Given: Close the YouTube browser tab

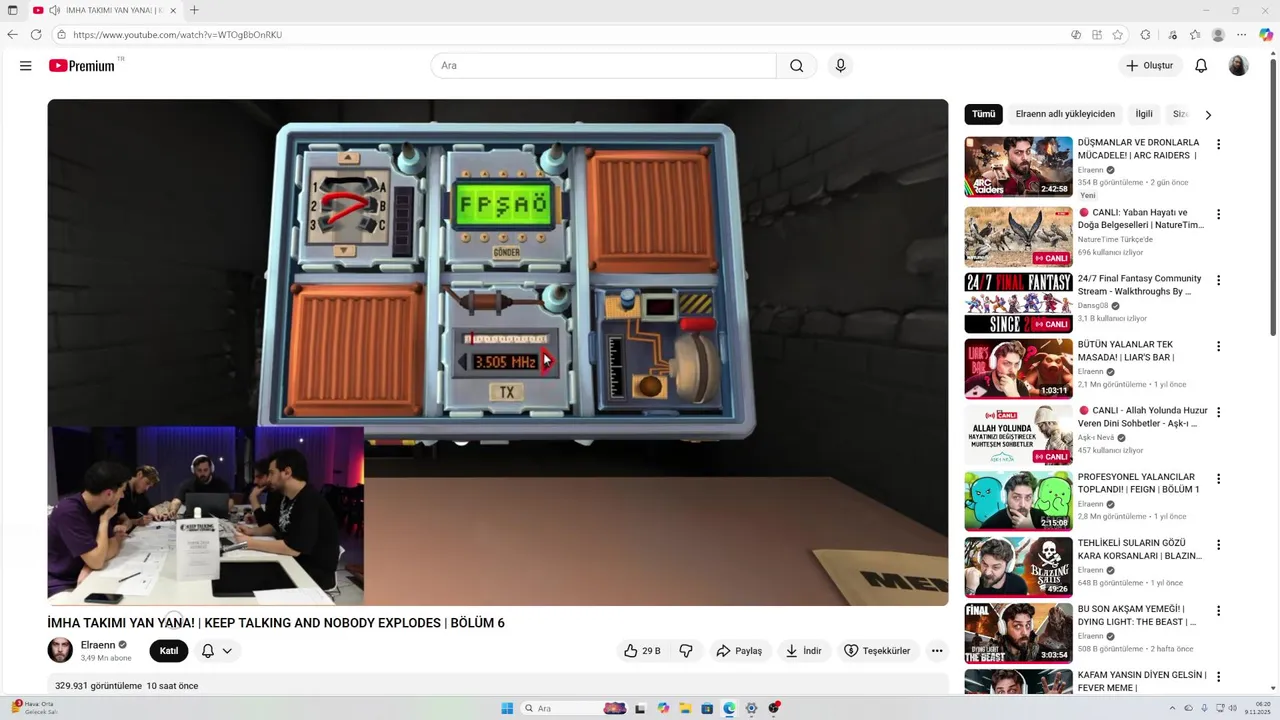Looking at the screenshot, I should [173, 10].
